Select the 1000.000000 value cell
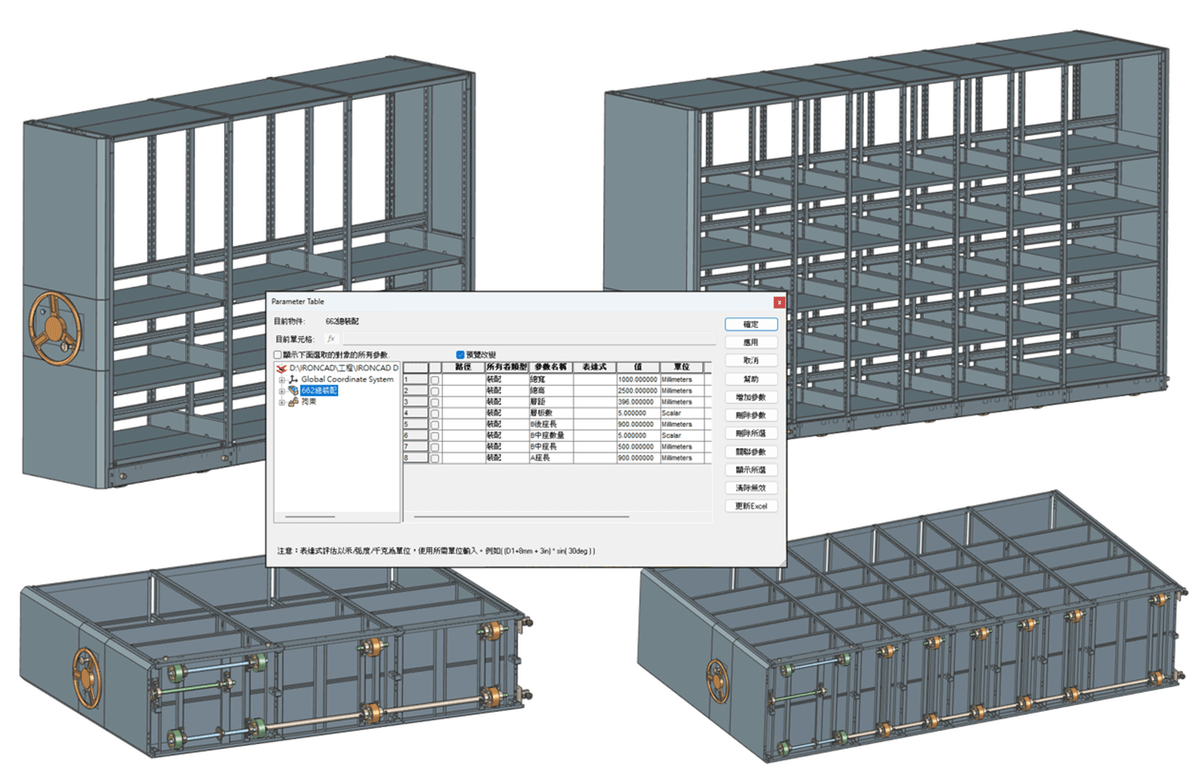The width and height of the screenshot is (1200, 780). pos(637,380)
